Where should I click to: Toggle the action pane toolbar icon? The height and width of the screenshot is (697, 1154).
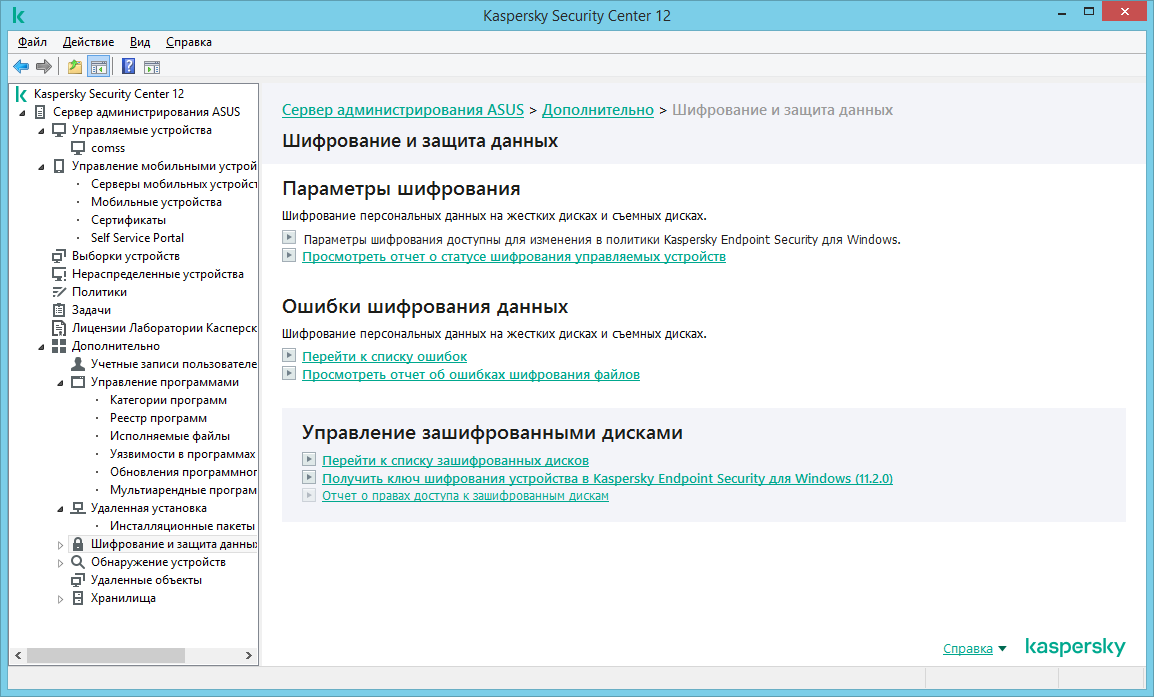tap(152, 68)
